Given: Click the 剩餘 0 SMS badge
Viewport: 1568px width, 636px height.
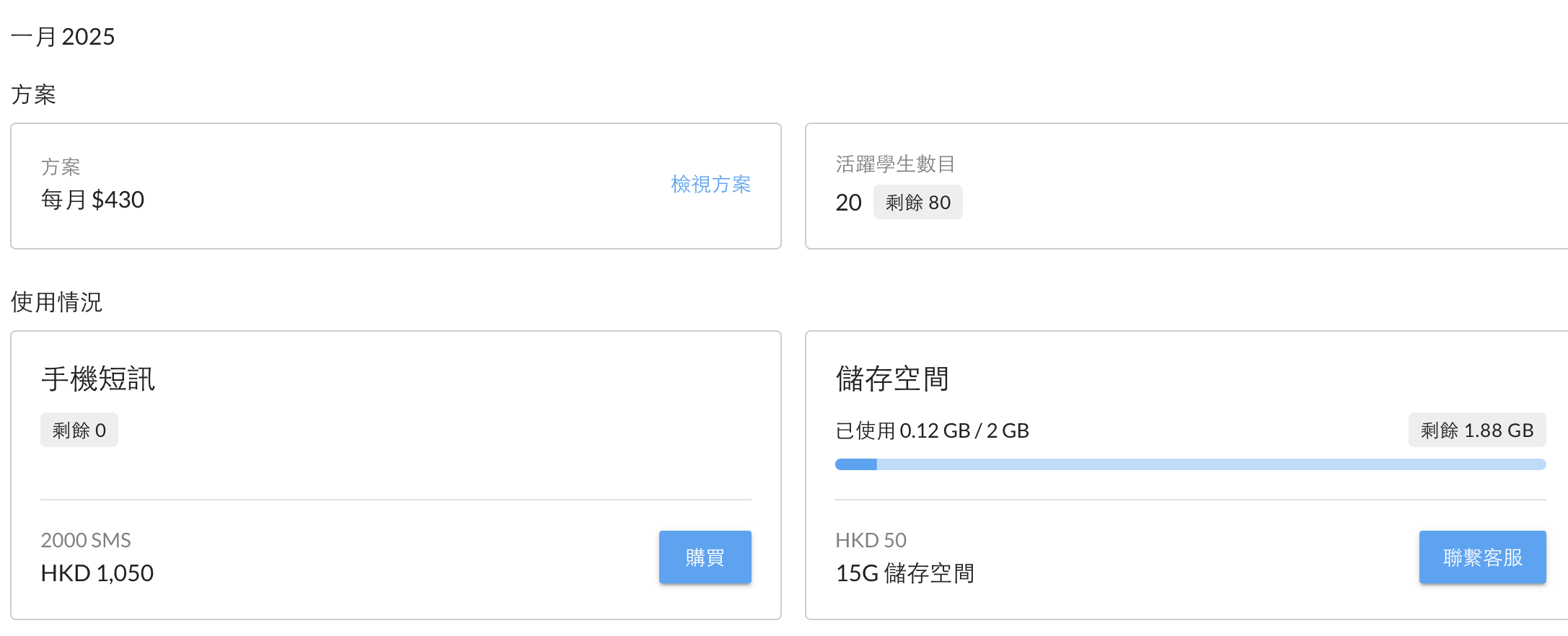Looking at the screenshot, I should click(x=79, y=430).
